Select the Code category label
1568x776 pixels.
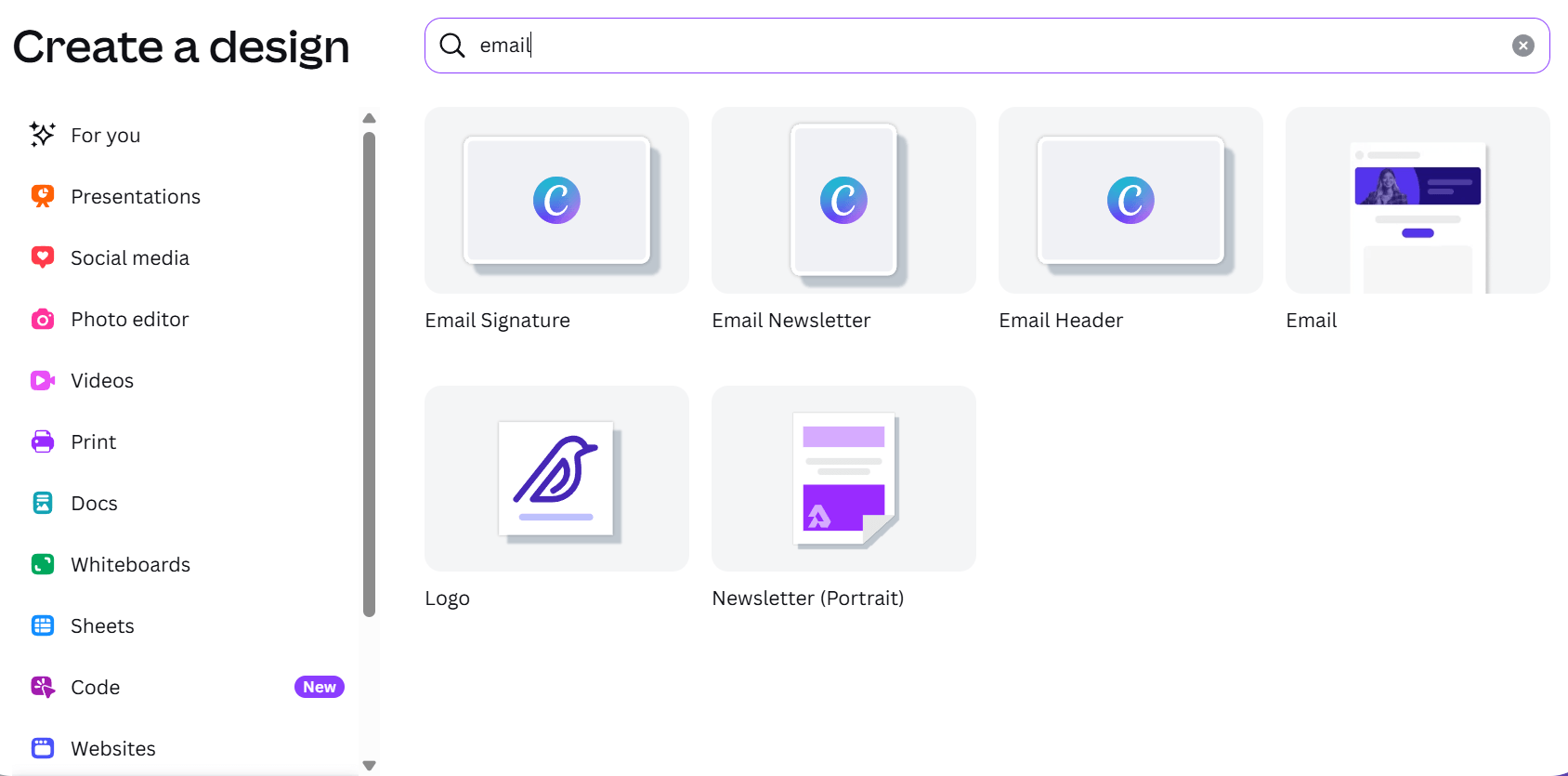point(96,688)
